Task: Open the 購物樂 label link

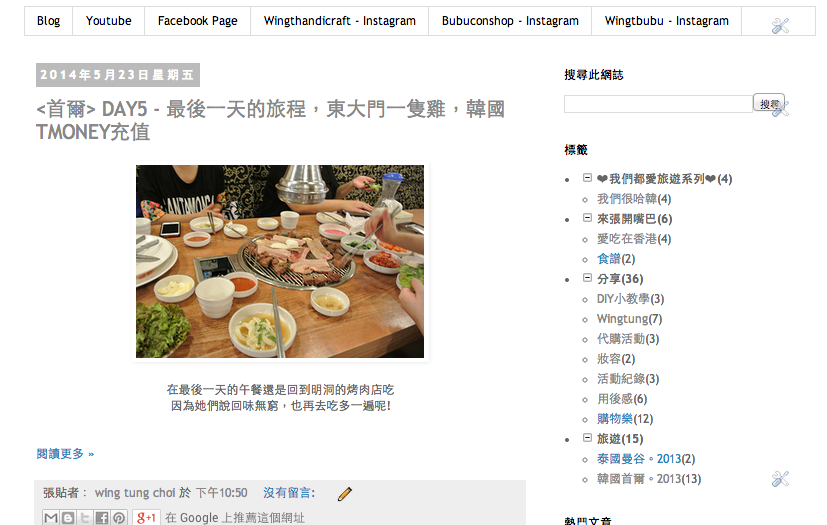Action: (614, 419)
